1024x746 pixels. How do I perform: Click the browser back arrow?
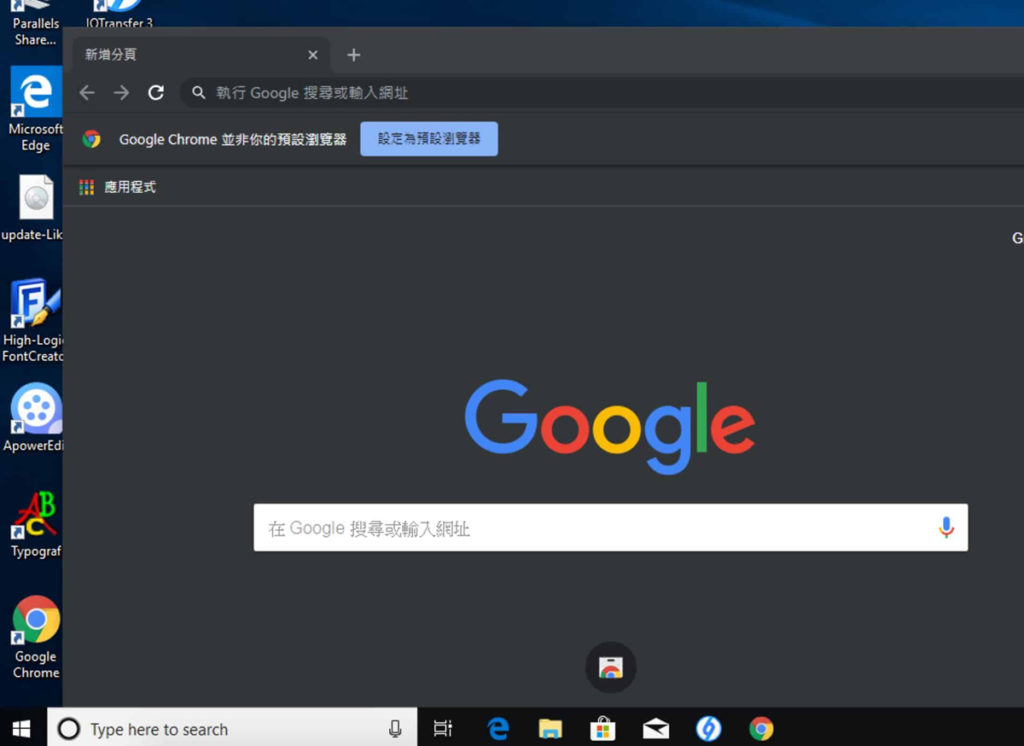pyautogui.click(x=87, y=93)
